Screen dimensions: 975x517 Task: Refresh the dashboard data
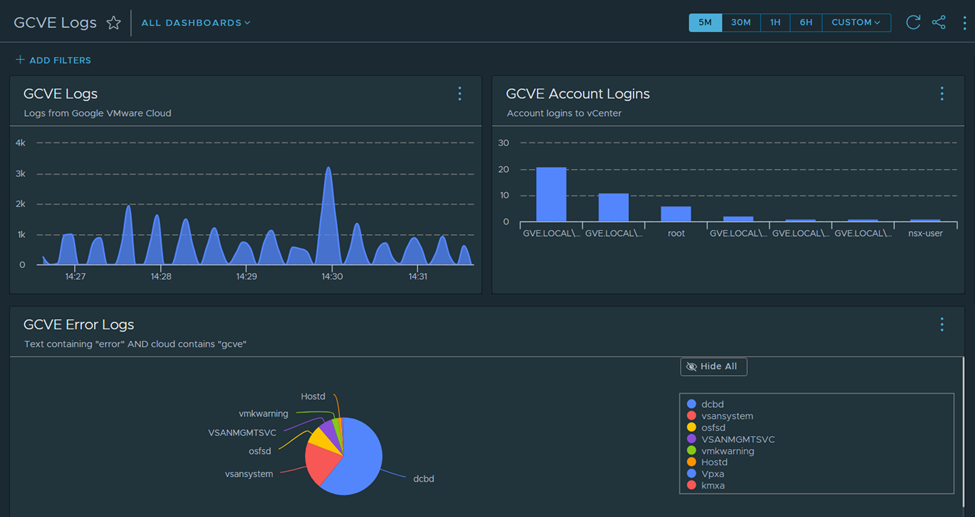(x=913, y=22)
